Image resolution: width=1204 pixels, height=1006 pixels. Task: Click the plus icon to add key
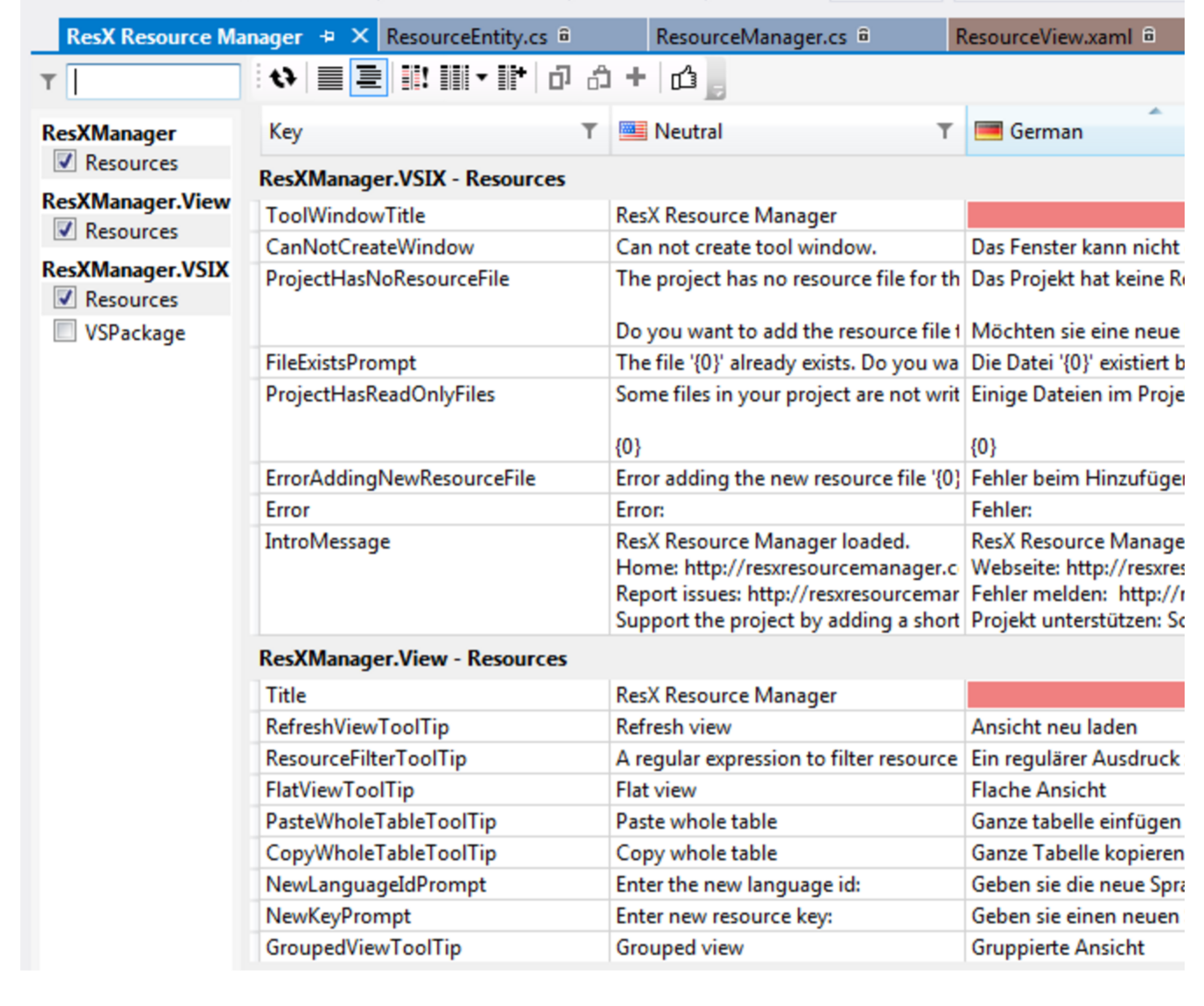click(635, 77)
